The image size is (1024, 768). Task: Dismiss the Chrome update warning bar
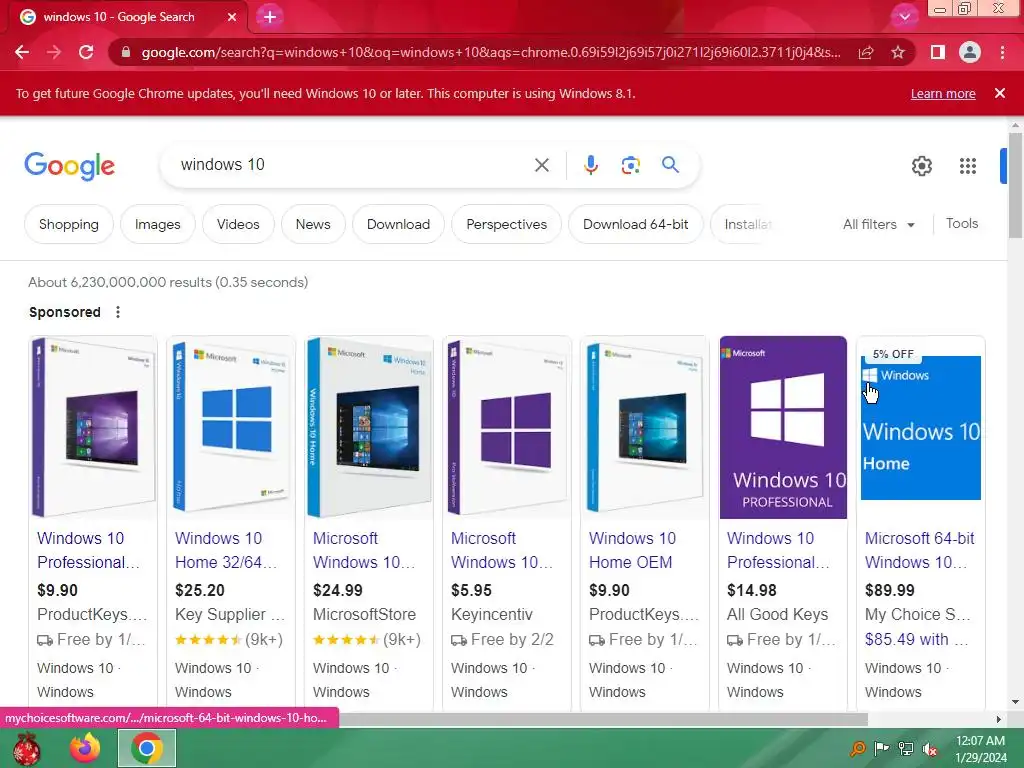(x=1000, y=93)
